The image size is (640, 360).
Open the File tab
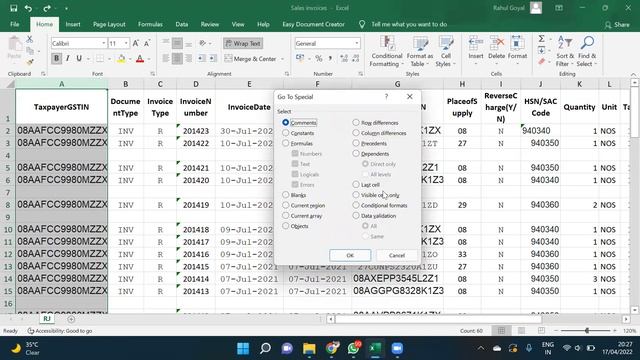click(15, 24)
